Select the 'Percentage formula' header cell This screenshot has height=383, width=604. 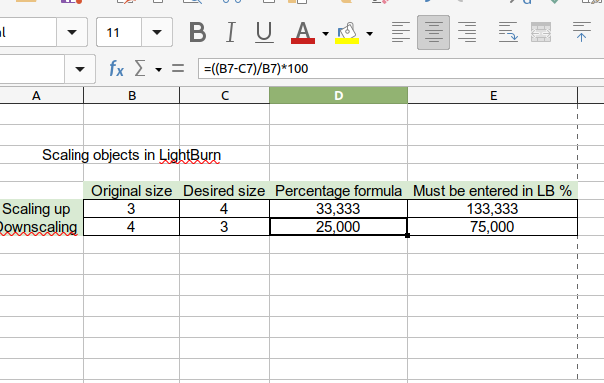coord(339,191)
